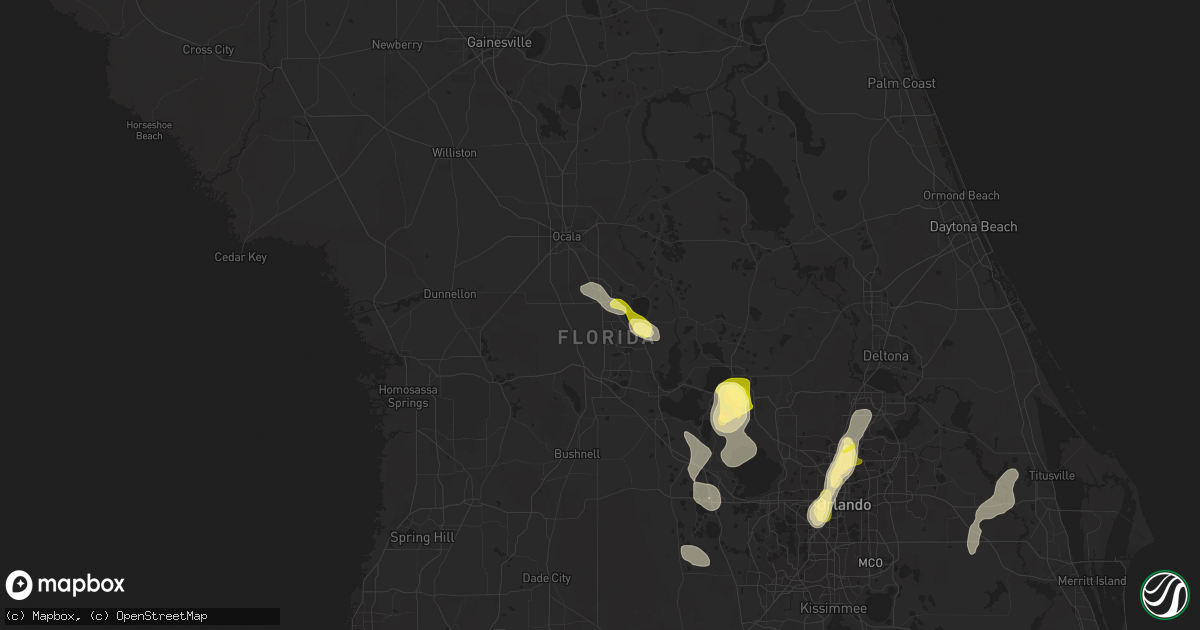Click the Palm Coast label

[902, 83]
